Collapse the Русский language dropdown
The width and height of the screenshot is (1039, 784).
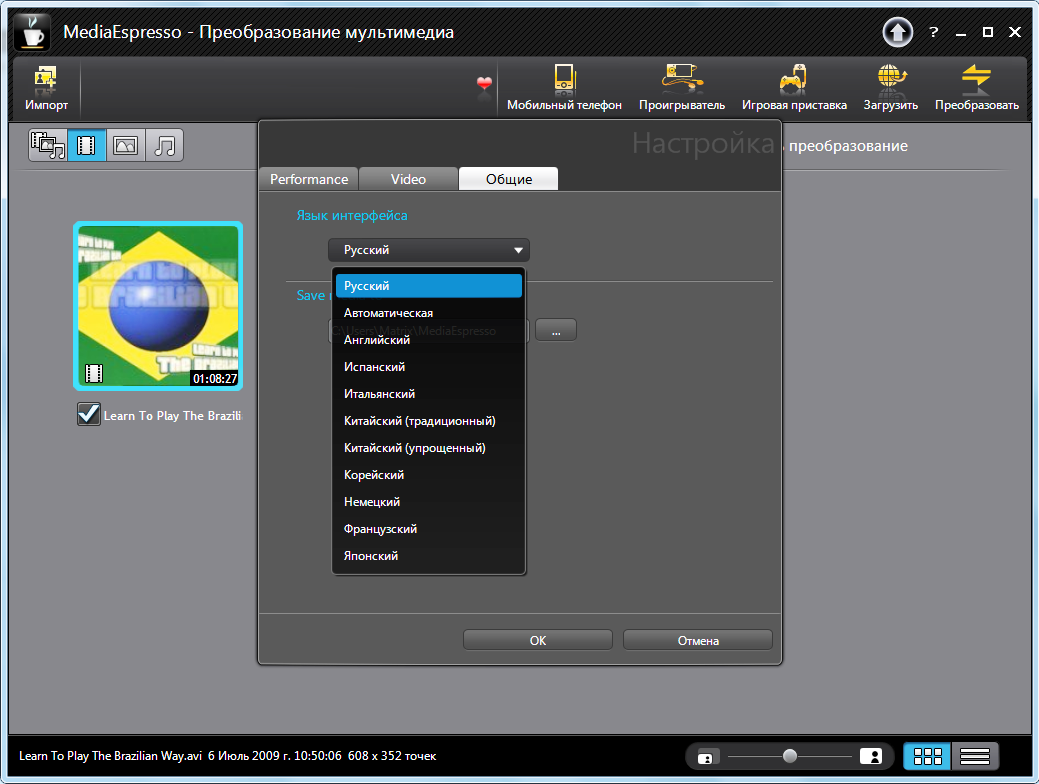pyautogui.click(x=428, y=250)
